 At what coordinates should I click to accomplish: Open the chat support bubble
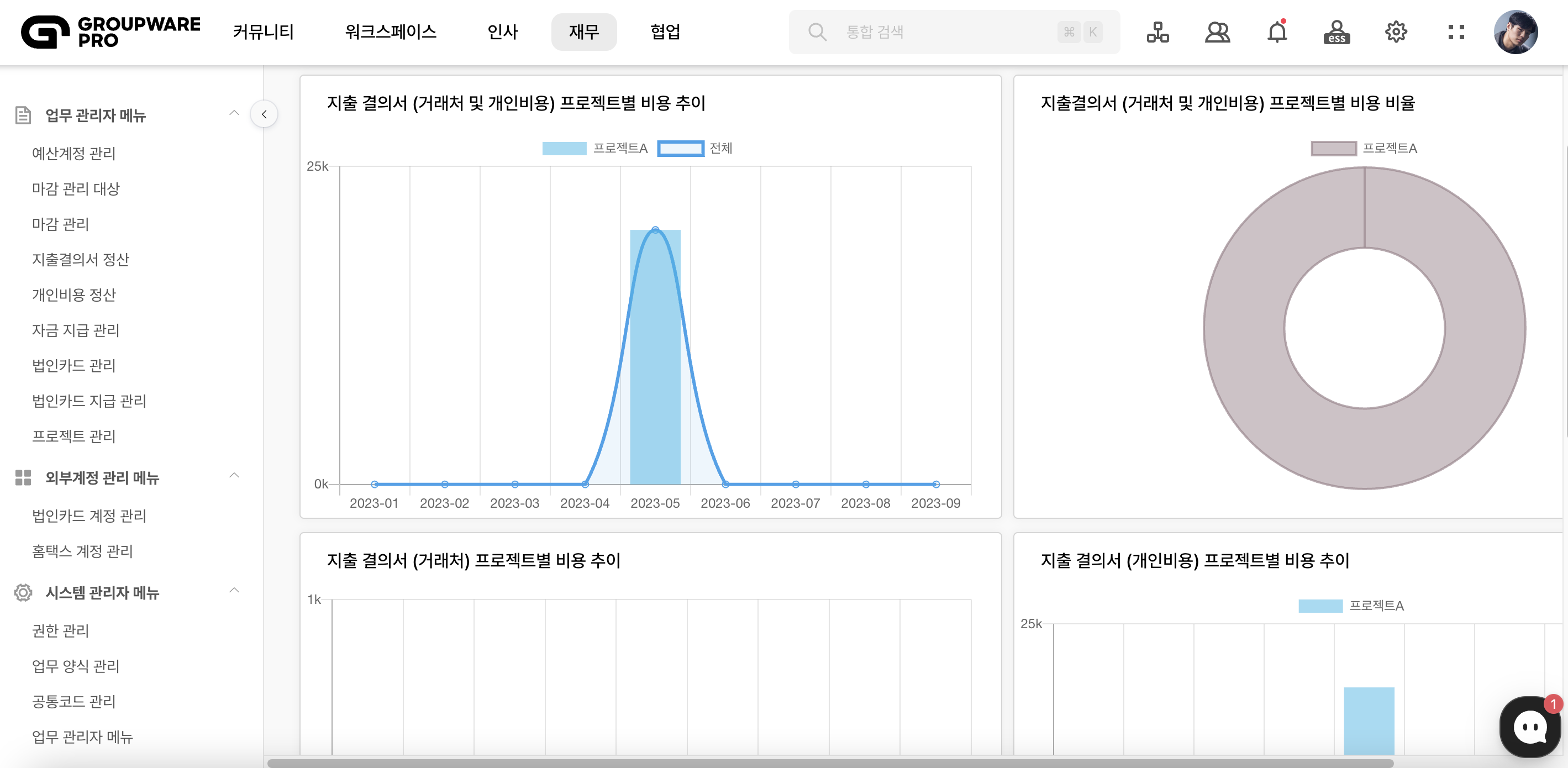(1530, 727)
